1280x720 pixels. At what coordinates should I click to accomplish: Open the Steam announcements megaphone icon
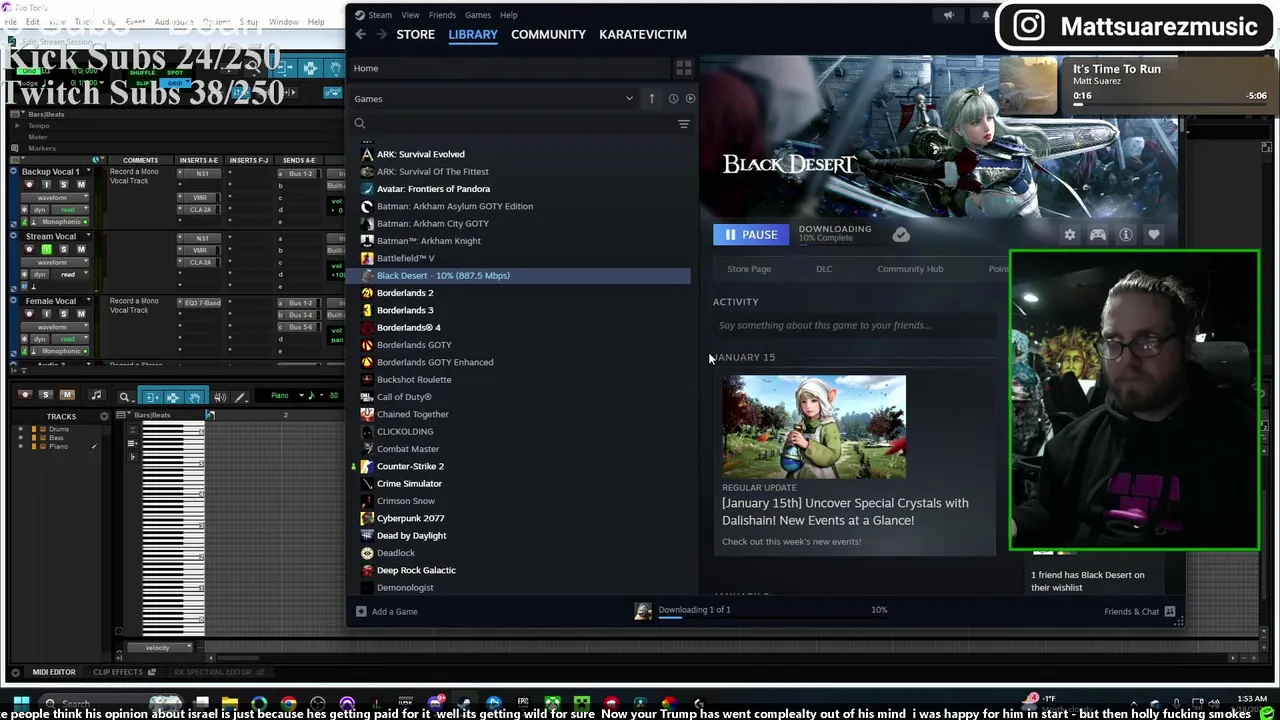[x=948, y=15]
